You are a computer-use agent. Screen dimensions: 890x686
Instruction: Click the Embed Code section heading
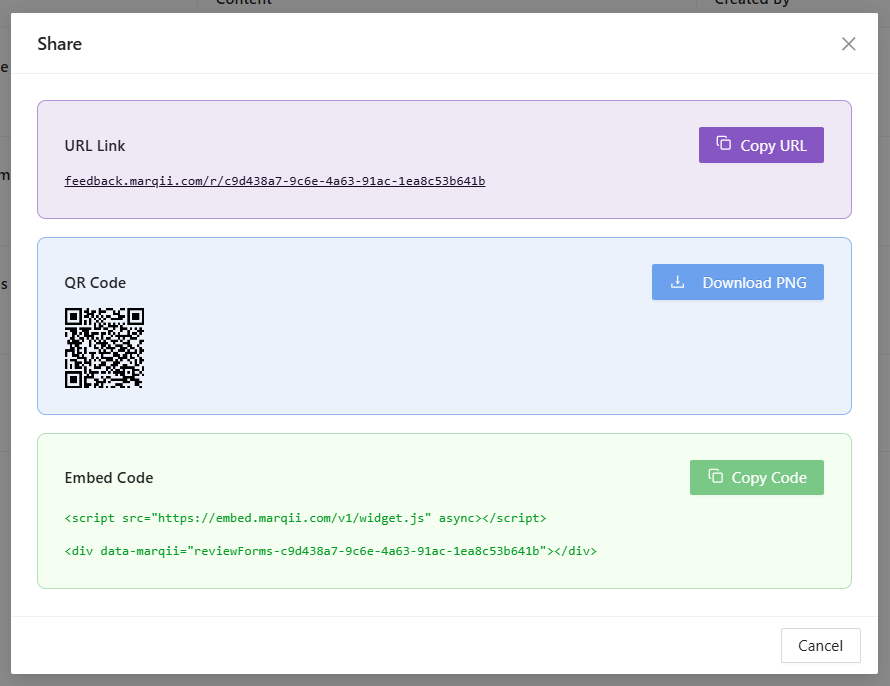pos(109,478)
